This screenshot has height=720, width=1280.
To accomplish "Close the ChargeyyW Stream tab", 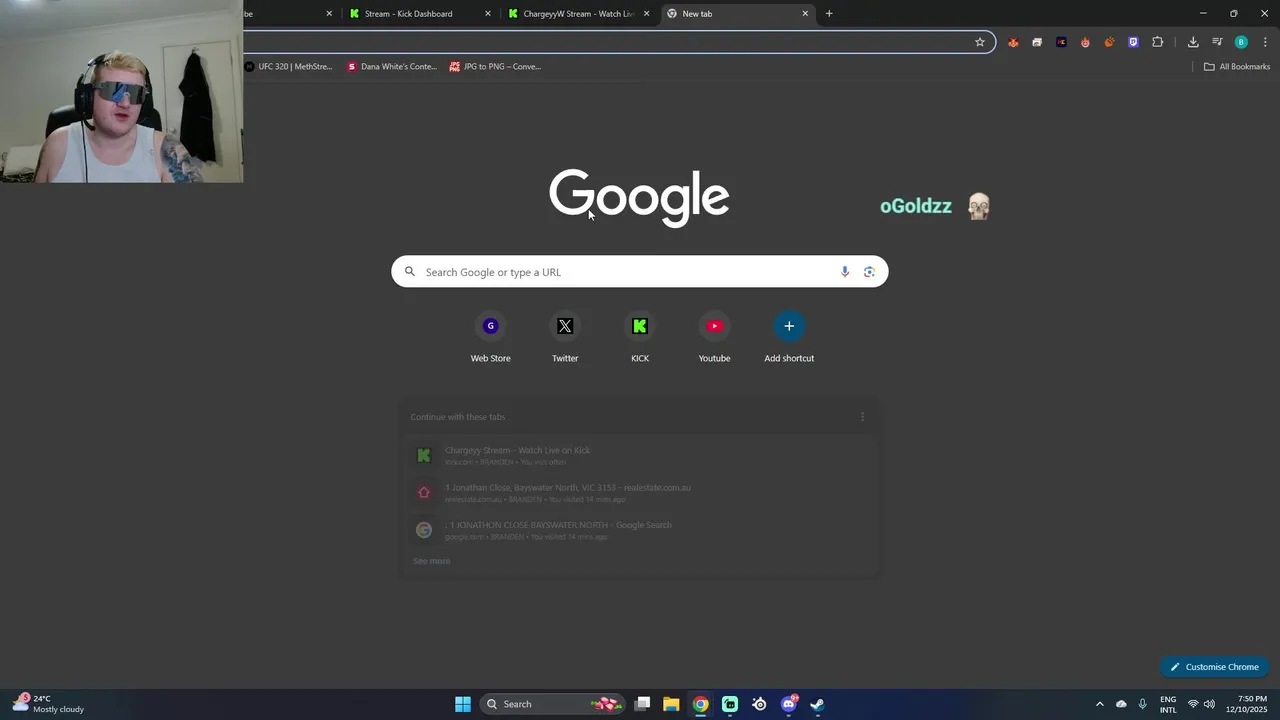I will point(646,14).
